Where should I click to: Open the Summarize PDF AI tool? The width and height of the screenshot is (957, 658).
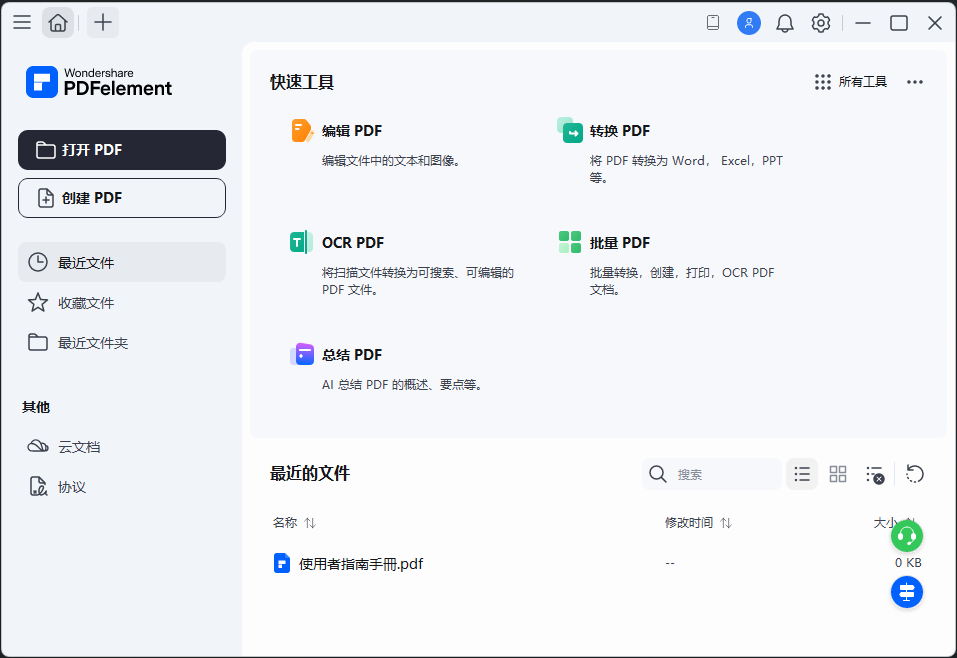pos(351,355)
